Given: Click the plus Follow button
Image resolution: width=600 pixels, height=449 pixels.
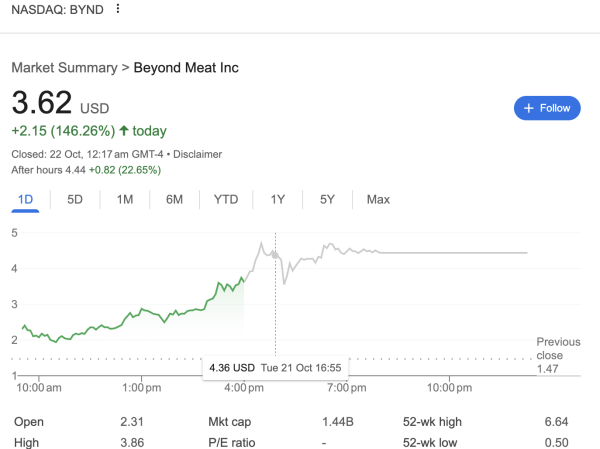Looking at the screenshot, I should click(547, 108).
